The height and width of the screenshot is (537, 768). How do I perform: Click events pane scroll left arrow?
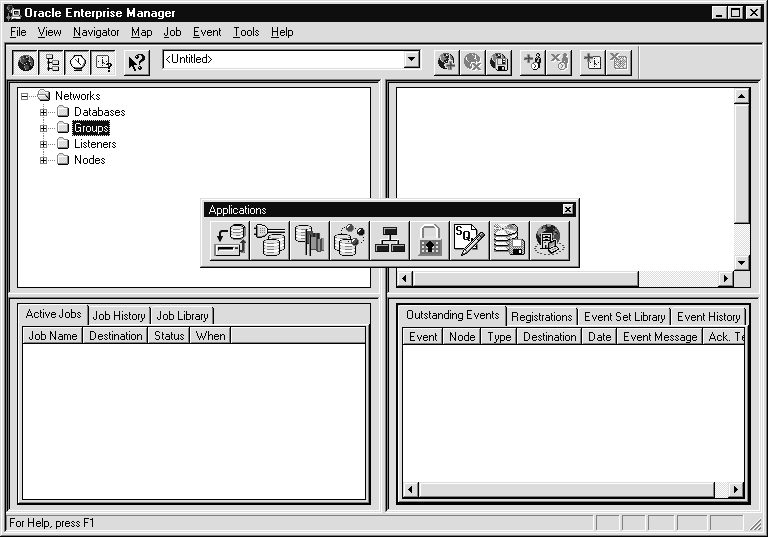pyautogui.click(x=410, y=489)
